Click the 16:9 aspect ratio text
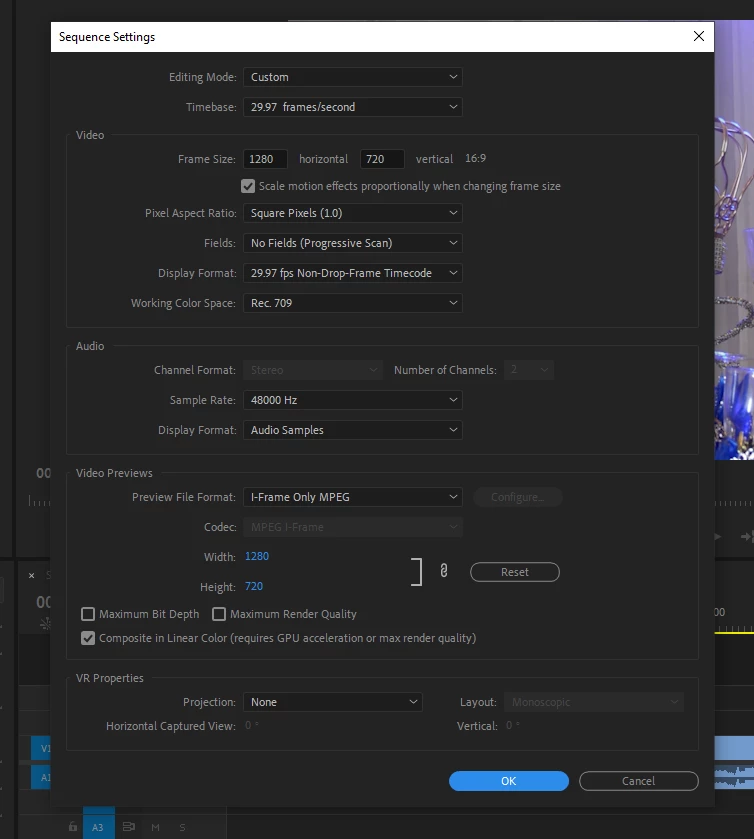Screen dimensions: 754x839 [475, 158]
